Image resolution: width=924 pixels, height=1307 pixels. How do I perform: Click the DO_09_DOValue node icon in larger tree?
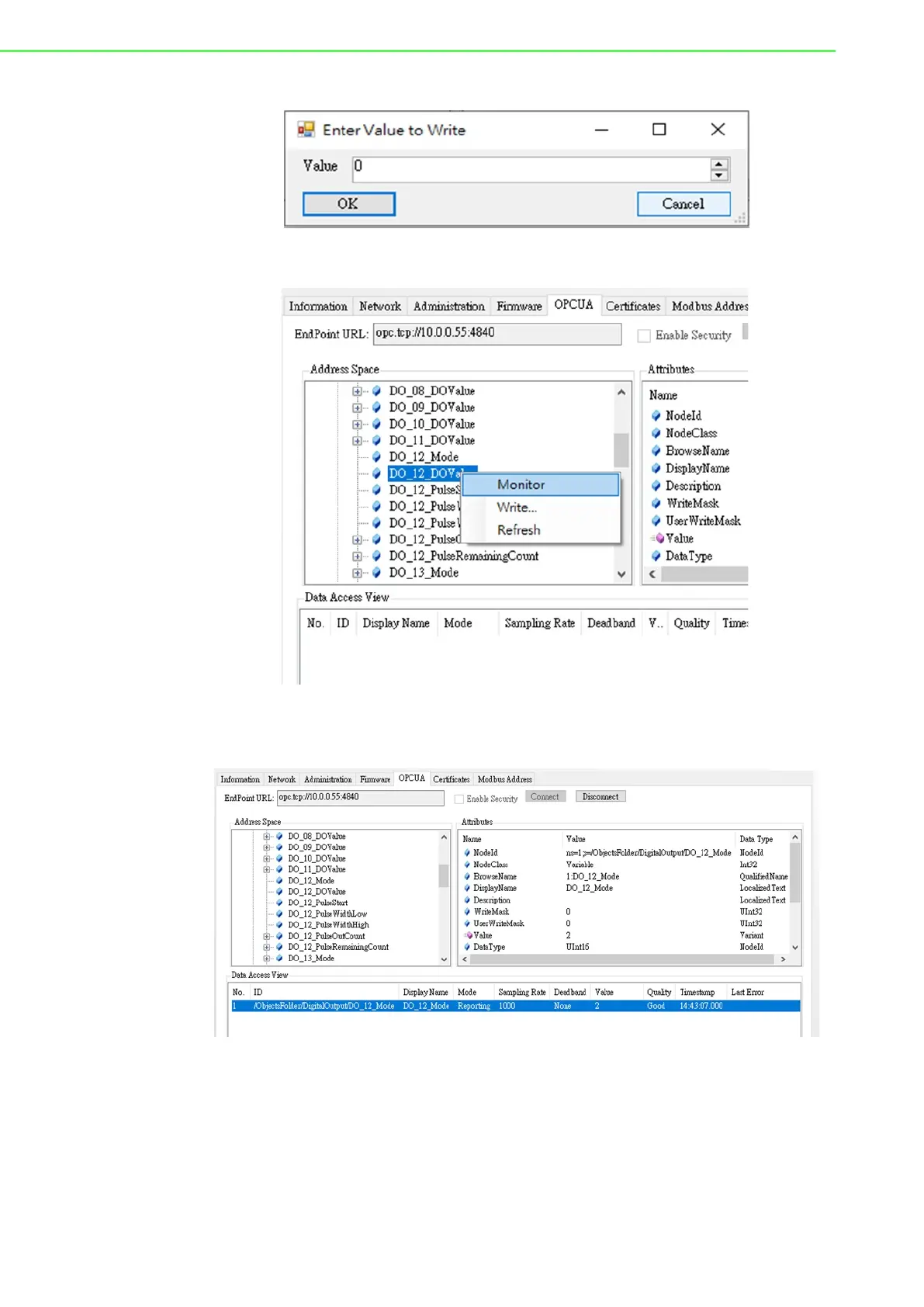click(x=376, y=407)
